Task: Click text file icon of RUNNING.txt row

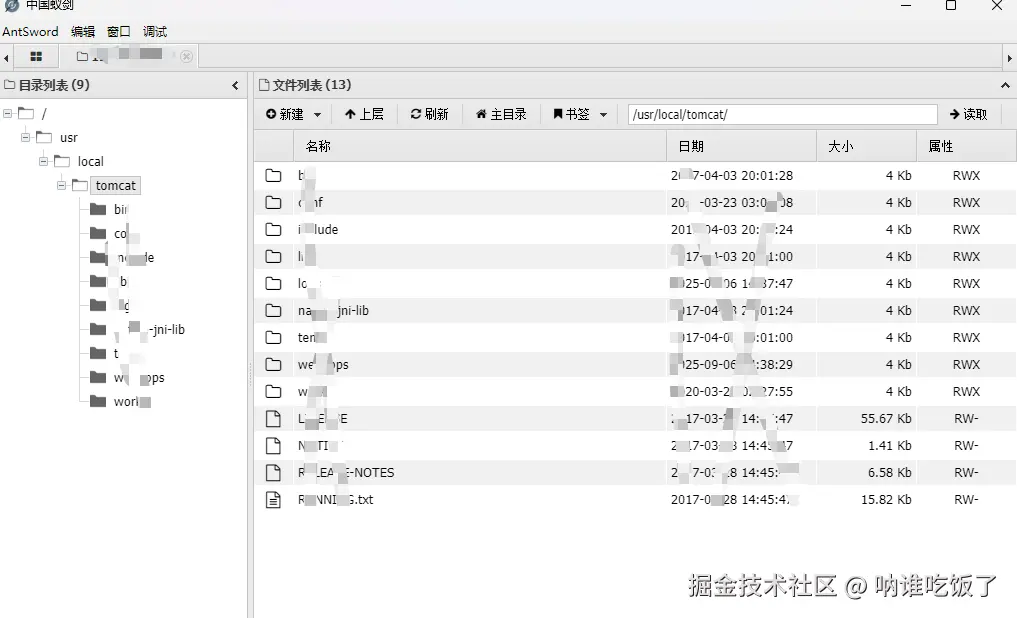Action: point(274,500)
